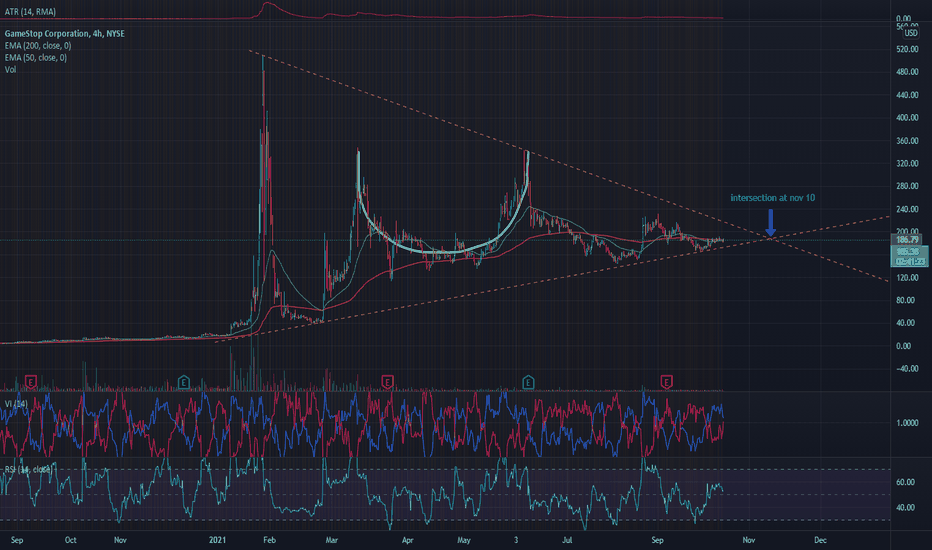Screen dimensions: 932x550
Task: Click the ATR (14, RMA) indicator legend
Action: [30, 11]
